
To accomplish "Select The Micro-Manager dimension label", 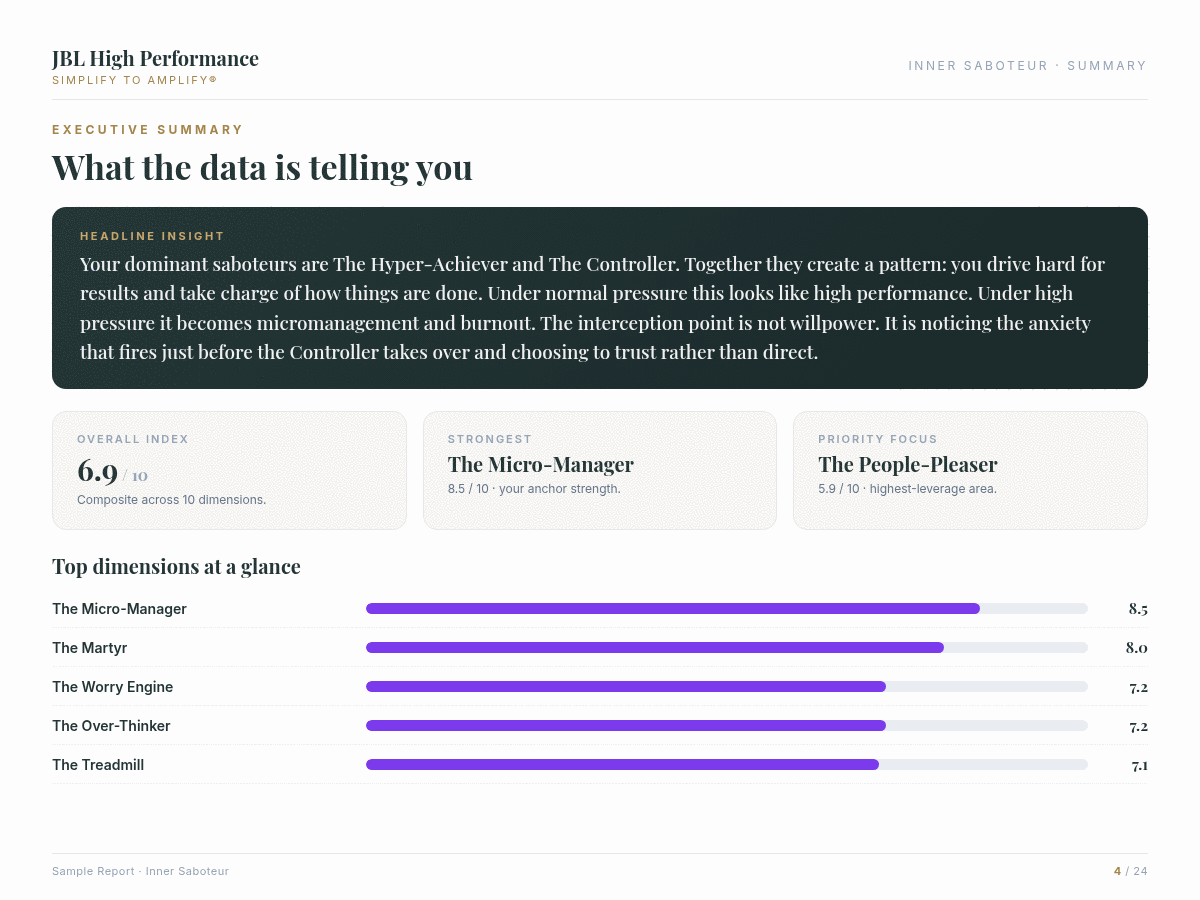I will pyautogui.click(x=119, y=609).
